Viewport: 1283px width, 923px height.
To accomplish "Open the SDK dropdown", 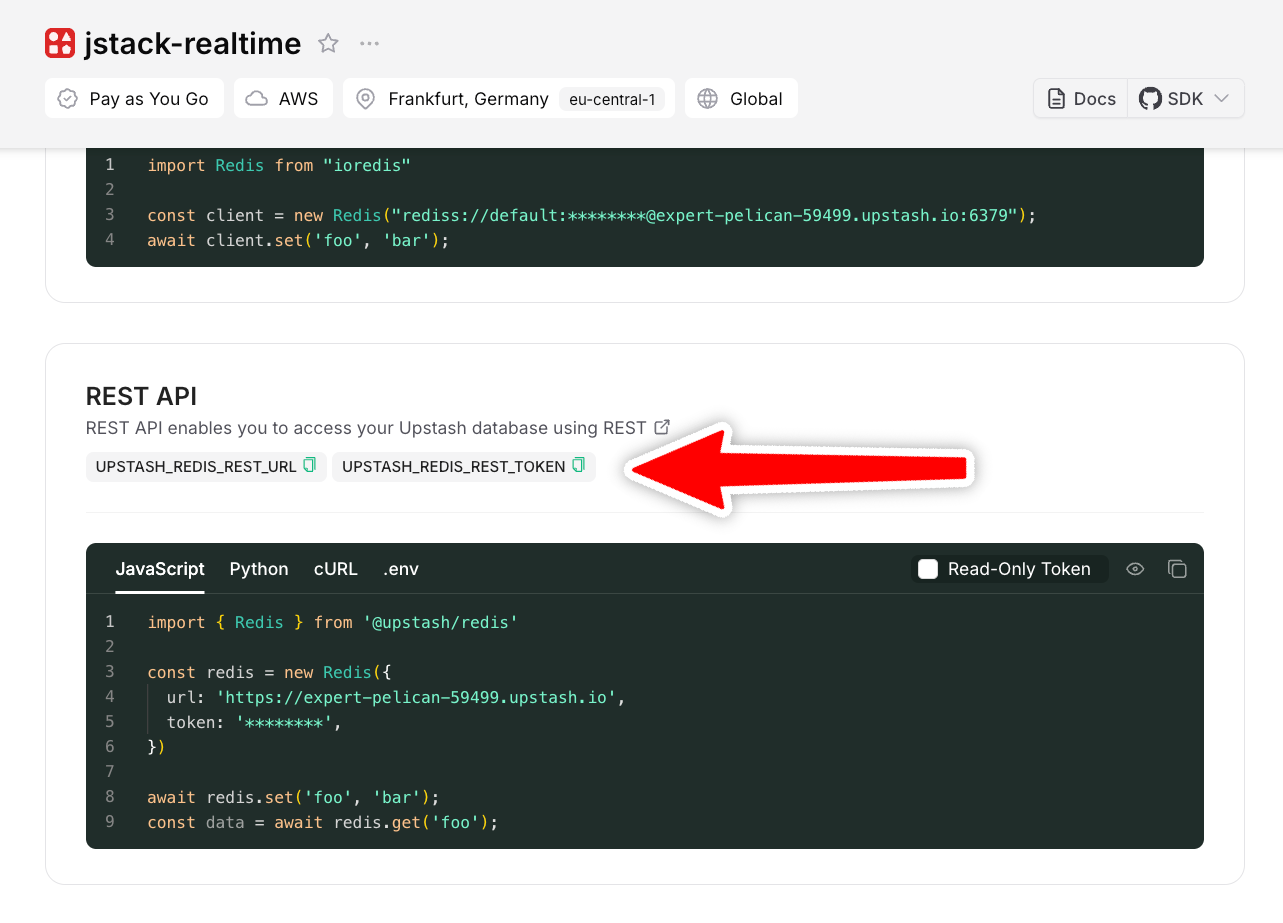I will click(x=1220, y=98).
